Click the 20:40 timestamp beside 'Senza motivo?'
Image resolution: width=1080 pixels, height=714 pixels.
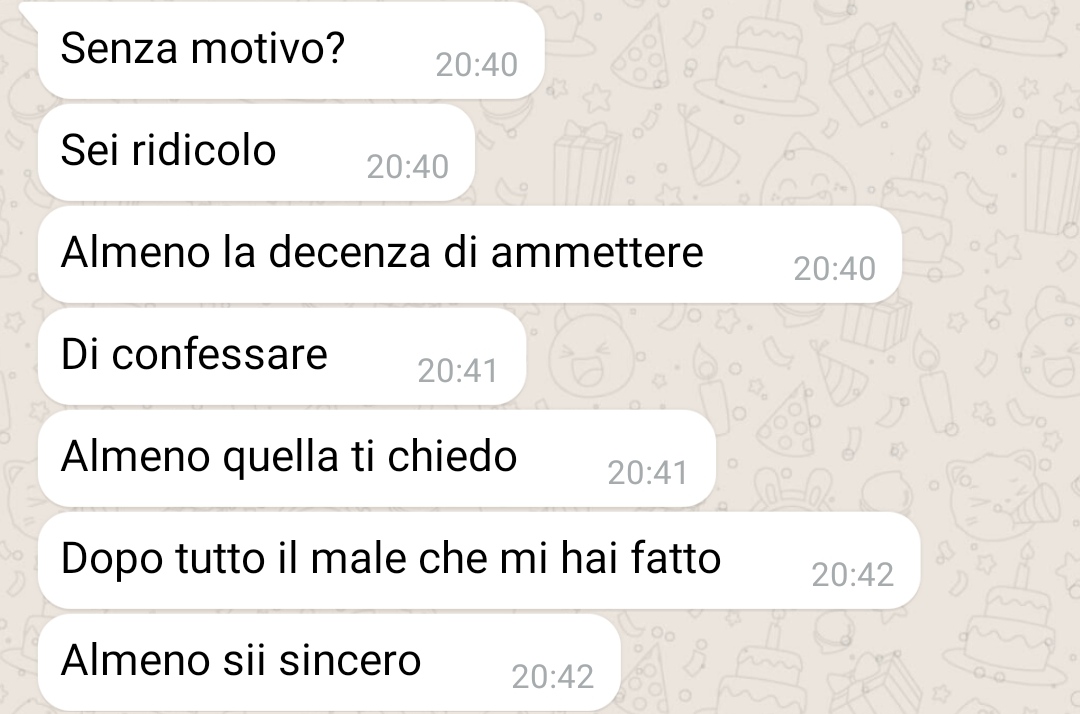(477, 65)
